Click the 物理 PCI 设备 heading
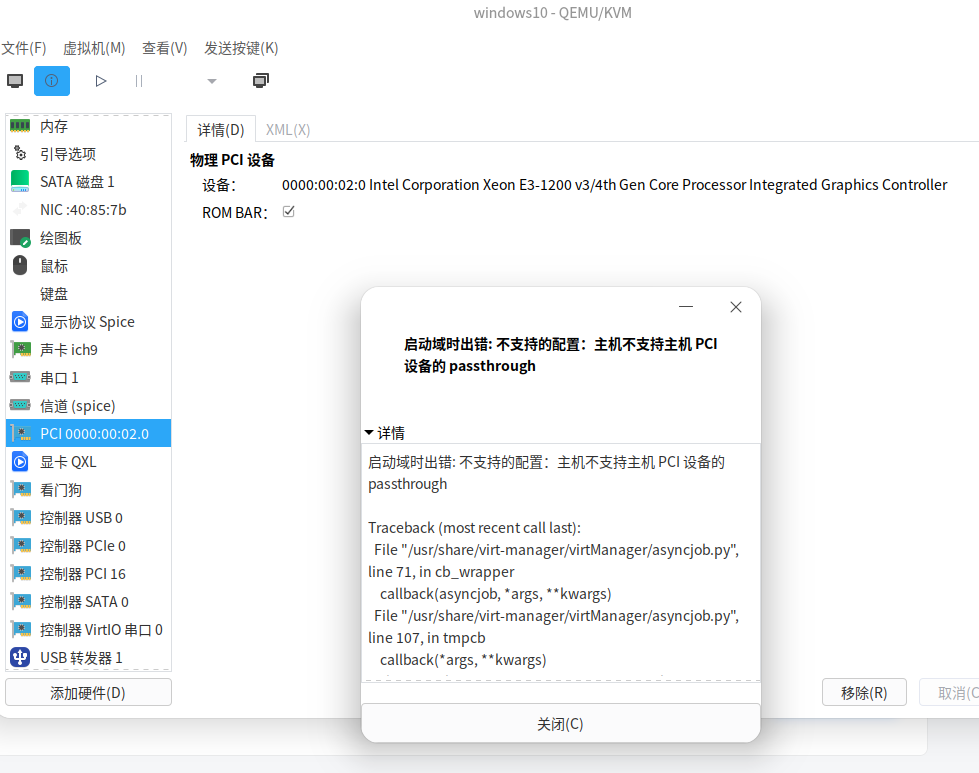Viewport: 979px width, 773px height. (232, 160)
